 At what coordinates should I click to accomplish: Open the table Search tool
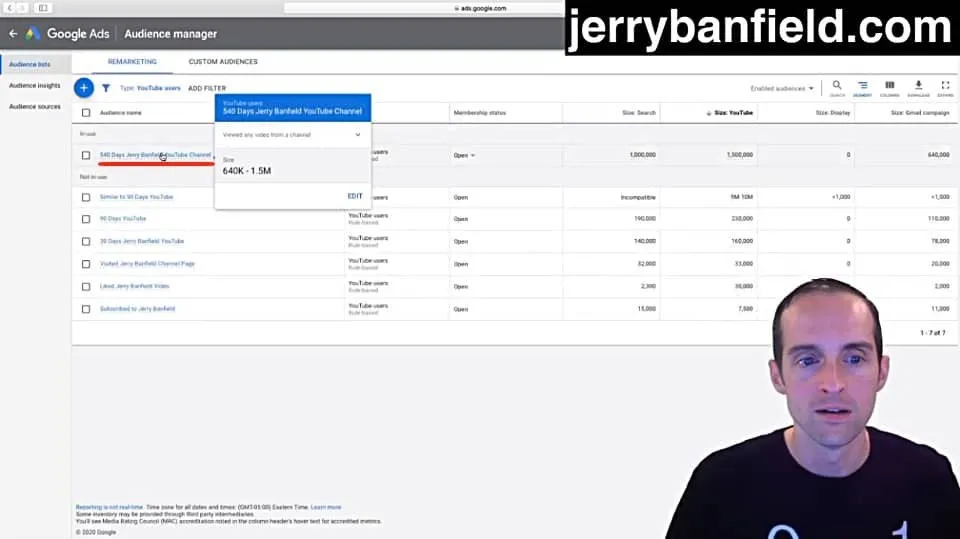click(837, 88)
